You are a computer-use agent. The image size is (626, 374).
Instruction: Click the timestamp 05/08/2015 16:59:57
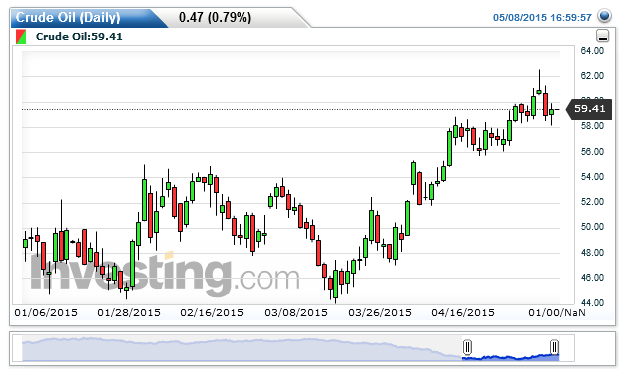[542, 18]
